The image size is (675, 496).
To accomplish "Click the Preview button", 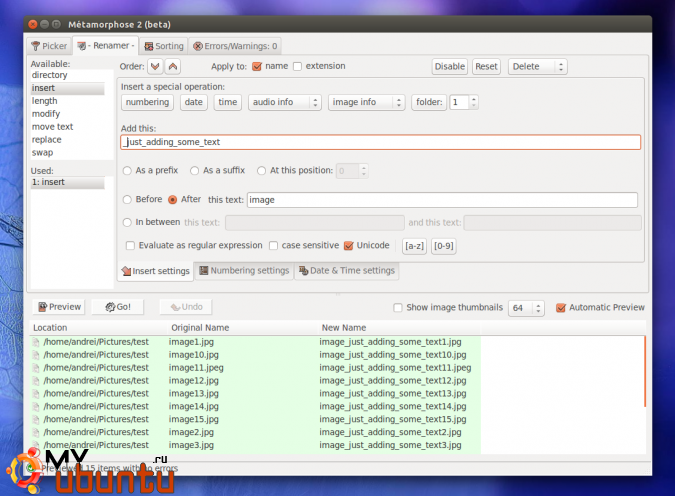I will tap(58, 307).
